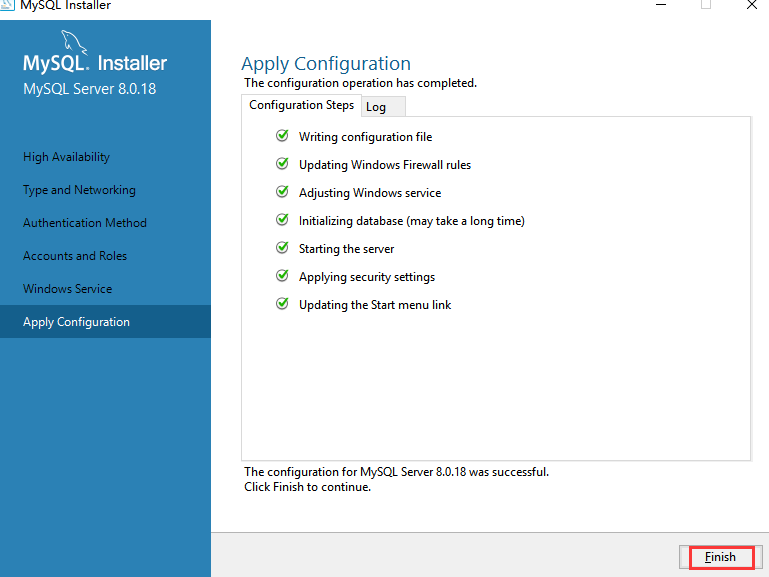The height and width of the screenshot is (577, 769).
Task: Select the Configuration Steps tab
Action: 301,105
